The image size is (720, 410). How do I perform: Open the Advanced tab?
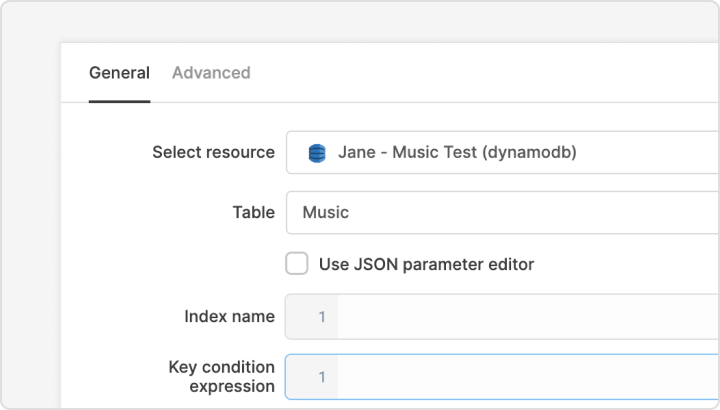tap(211, 73)
